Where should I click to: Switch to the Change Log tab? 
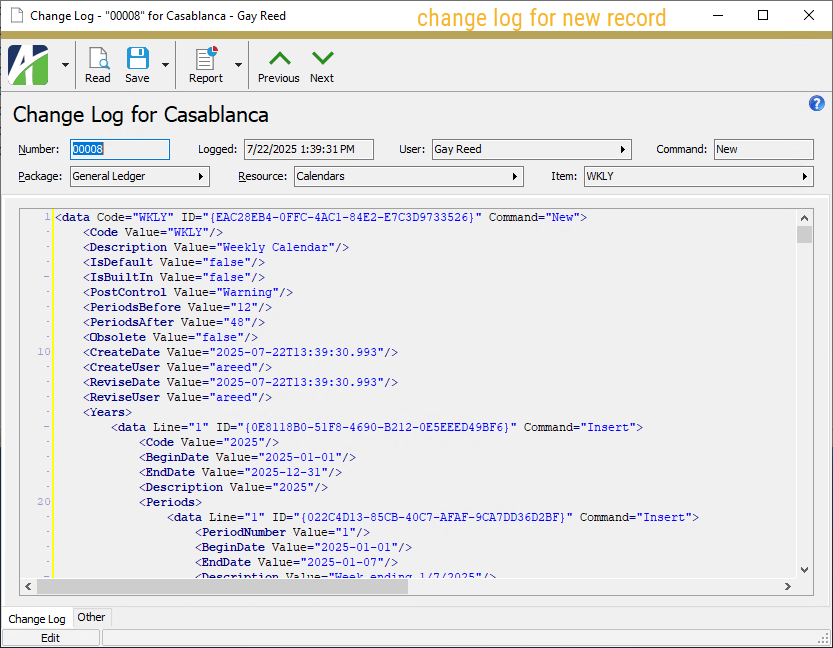pyautogui.click(x=37, y=619)
